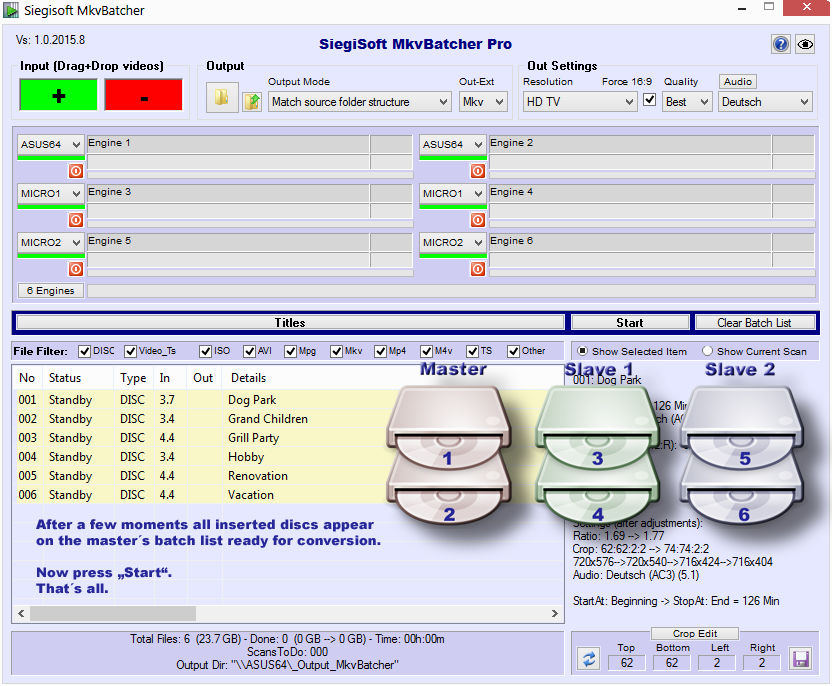Click the Crop Edit button

coord(695,633)
